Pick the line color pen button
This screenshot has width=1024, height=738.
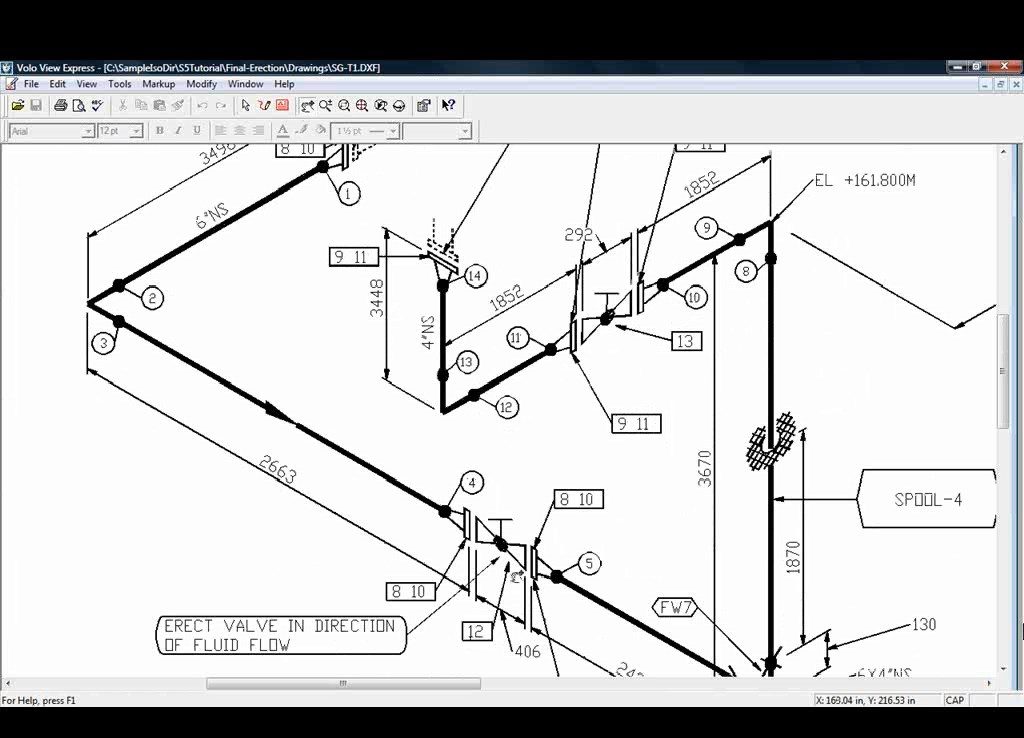(302, 131)
